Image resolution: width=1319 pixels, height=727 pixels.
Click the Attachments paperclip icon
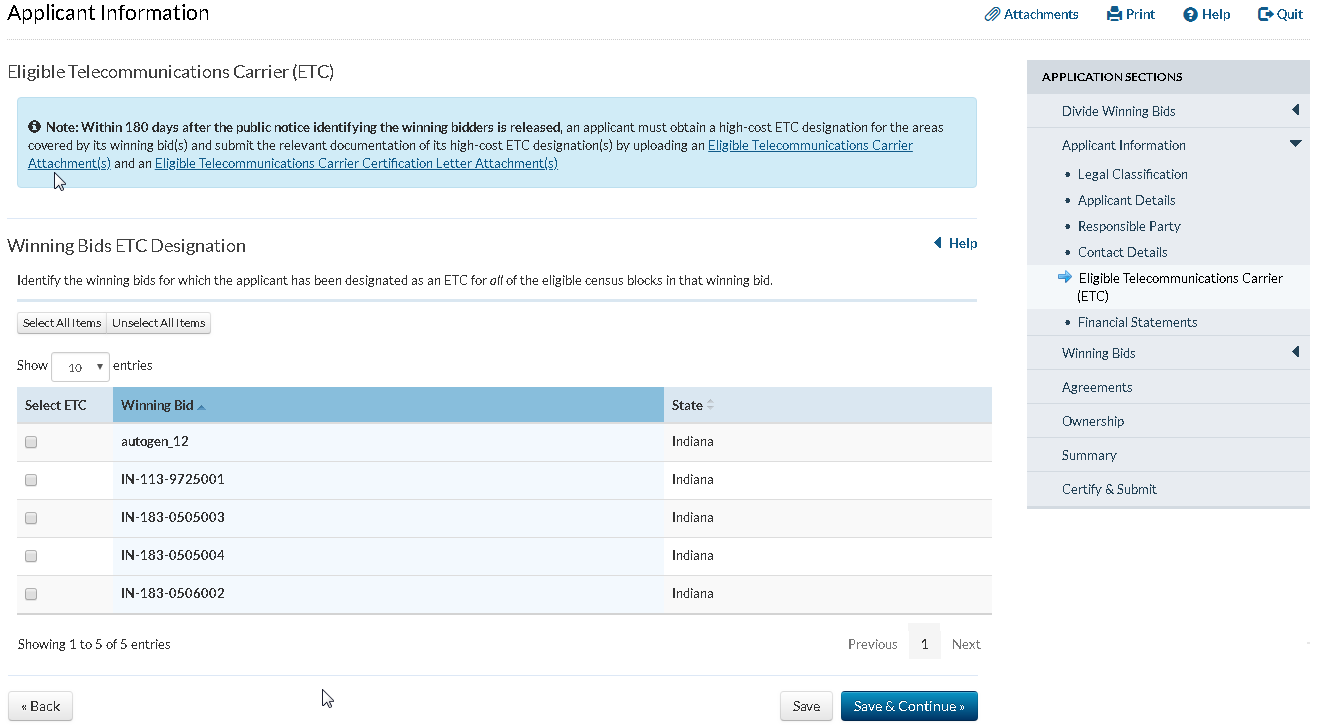tap(992, 15)
